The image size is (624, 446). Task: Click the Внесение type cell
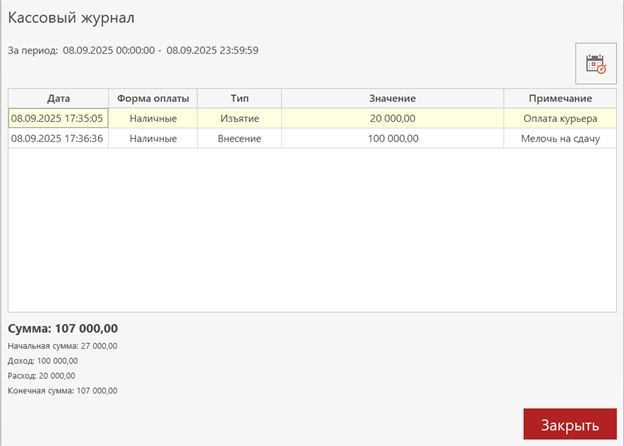(x=239, y=139)
